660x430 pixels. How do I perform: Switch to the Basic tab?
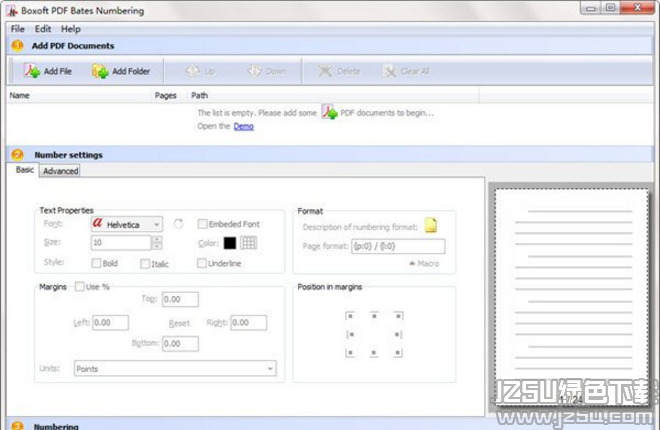click(x=24, y=170)
